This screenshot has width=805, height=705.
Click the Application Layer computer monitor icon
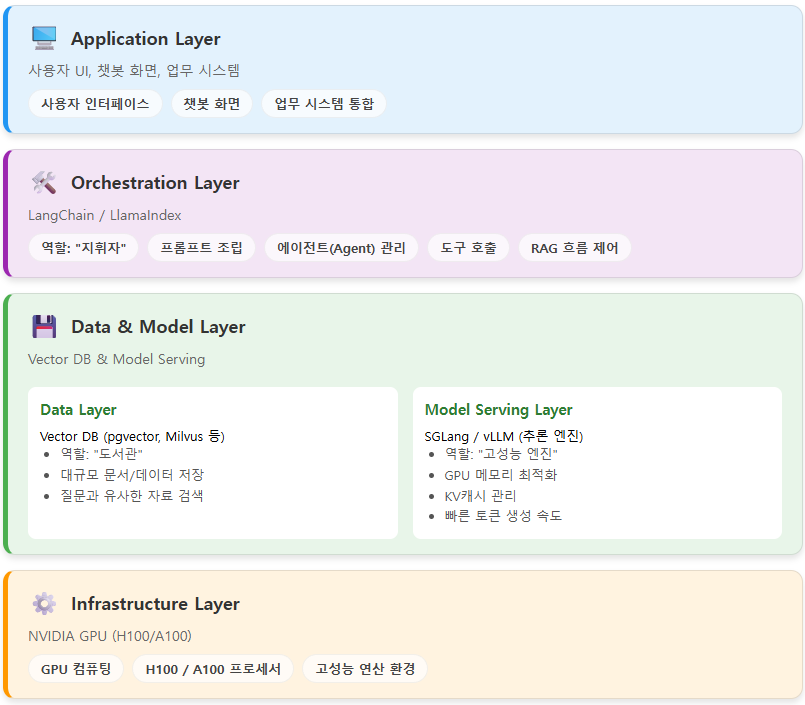coord(43,39)
